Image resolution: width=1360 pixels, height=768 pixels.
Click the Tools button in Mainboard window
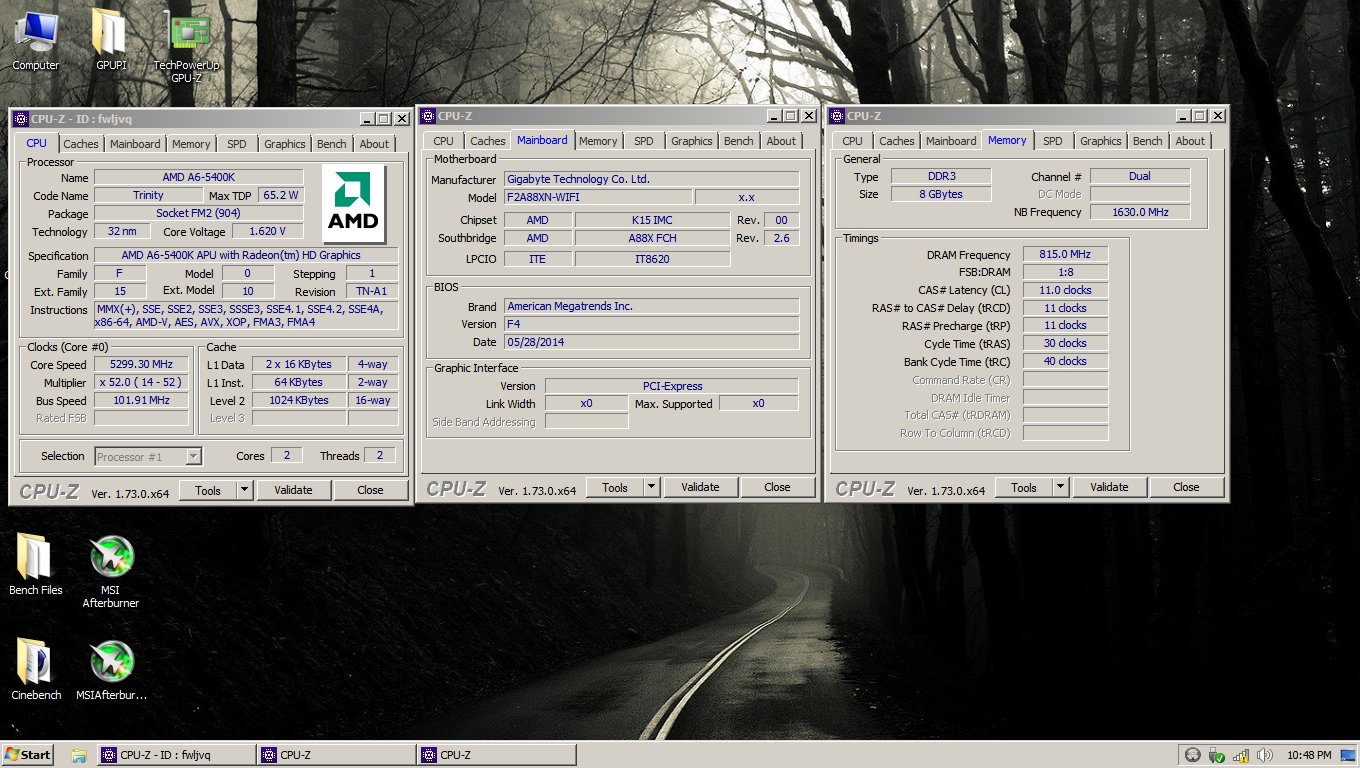coord(615,487)
